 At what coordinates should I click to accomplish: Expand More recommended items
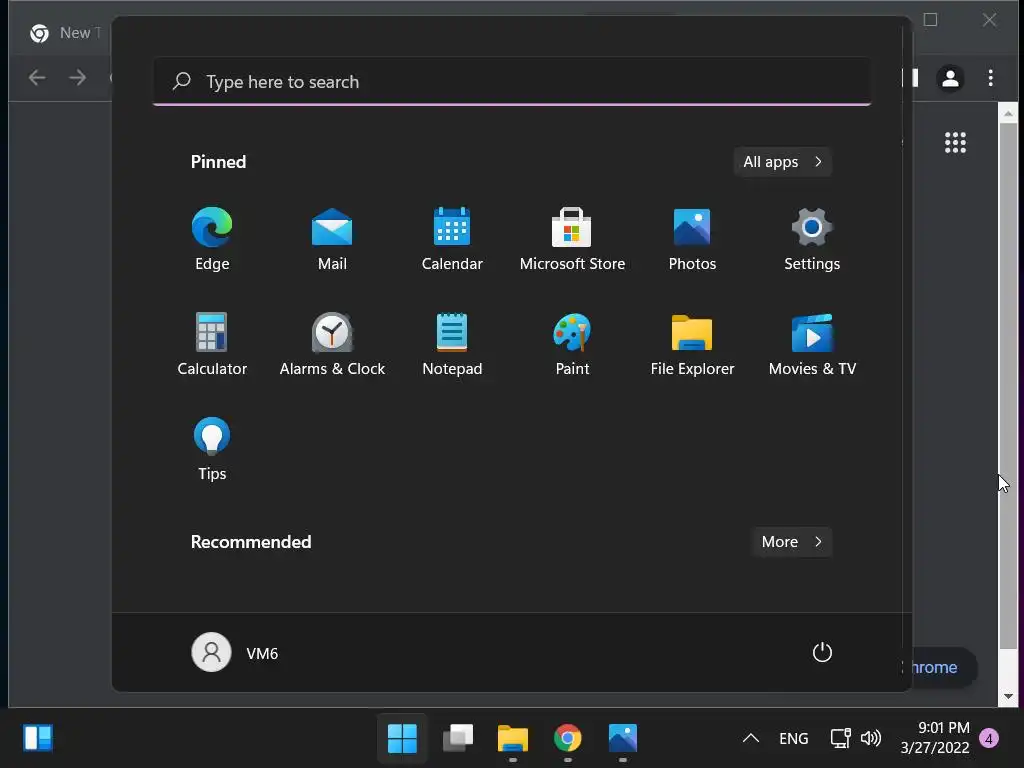pyautogui.click(x=792, y=542)
